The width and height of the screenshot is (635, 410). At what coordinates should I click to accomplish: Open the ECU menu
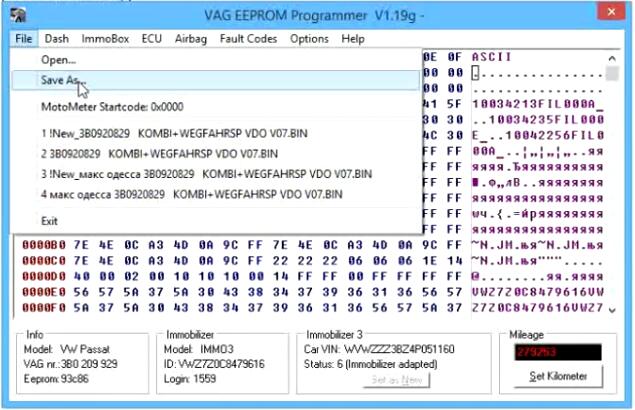(x=151, y=39)
